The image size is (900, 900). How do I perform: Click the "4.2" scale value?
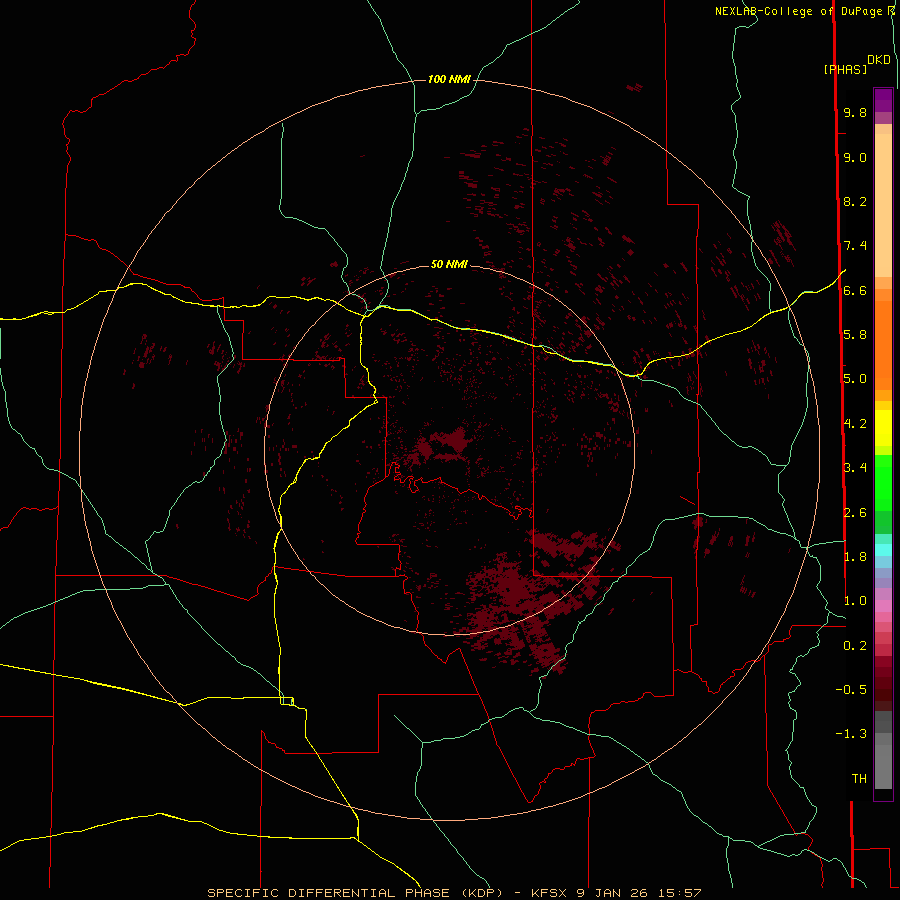point(855,424)
